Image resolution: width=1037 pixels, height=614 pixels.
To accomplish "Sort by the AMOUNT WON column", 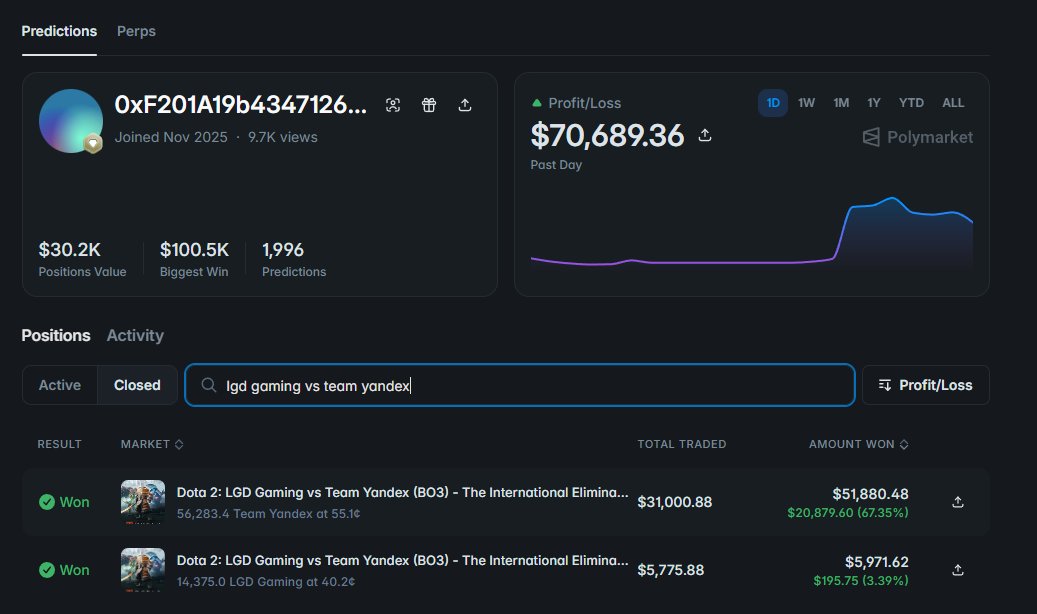I will (x=858, y=444).
